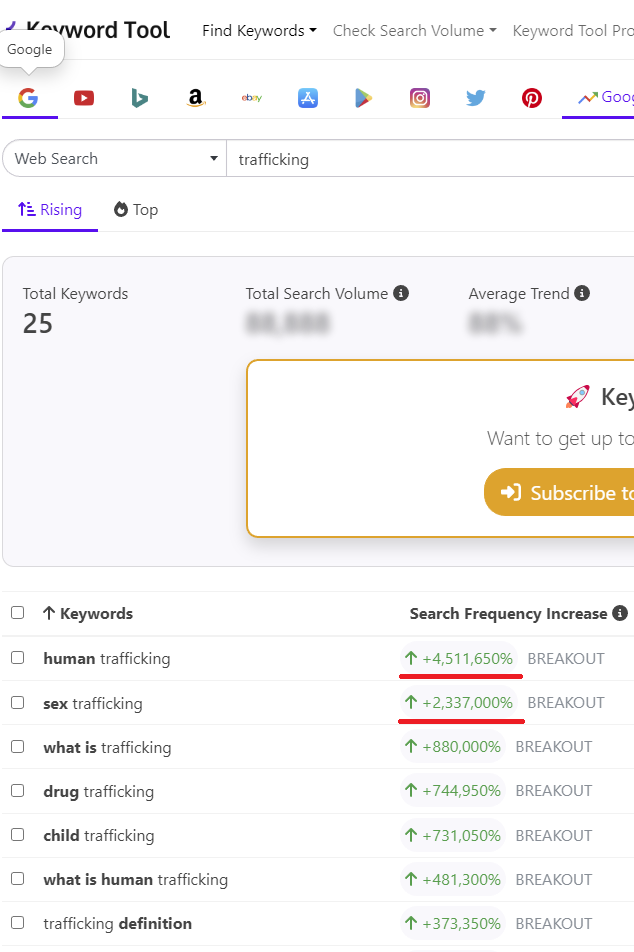
Task: Toggle the select-all keywords checkbox
Action: pos(18,613)
